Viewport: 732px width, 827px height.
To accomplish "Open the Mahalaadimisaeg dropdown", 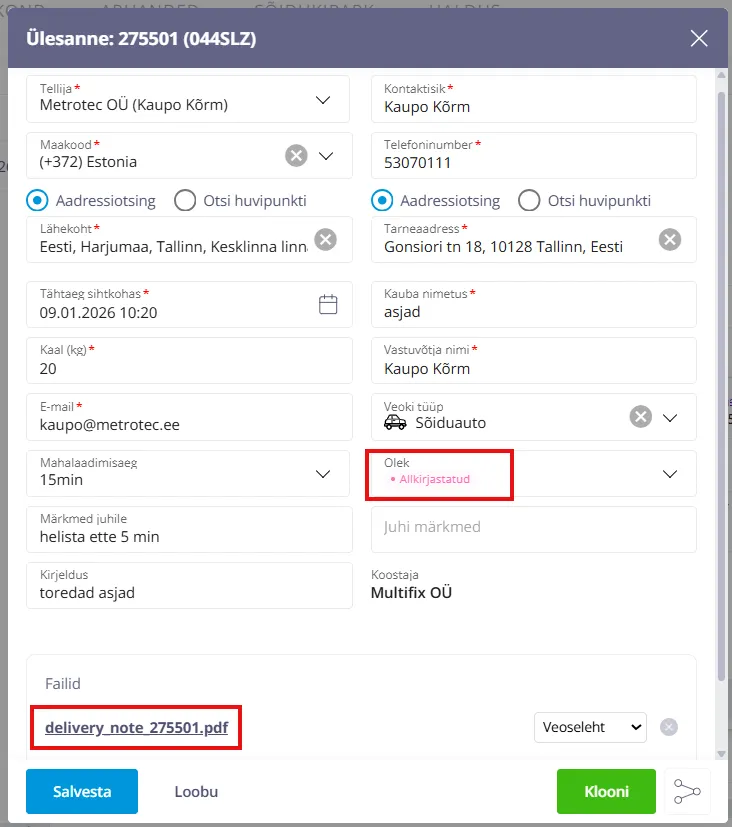I will [x=322, y=473].
